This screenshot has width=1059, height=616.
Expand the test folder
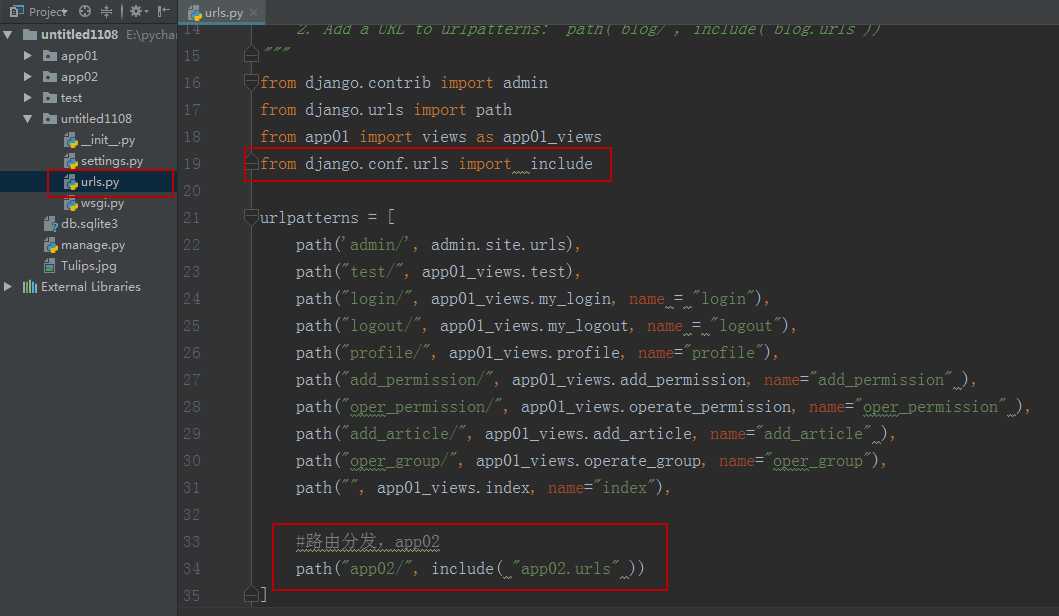point(28,97)
